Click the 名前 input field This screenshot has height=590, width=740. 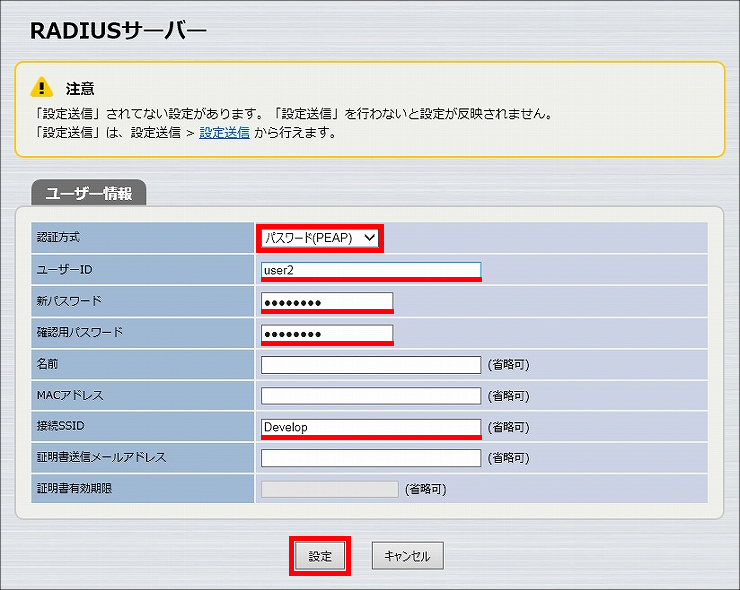(371, 365)
